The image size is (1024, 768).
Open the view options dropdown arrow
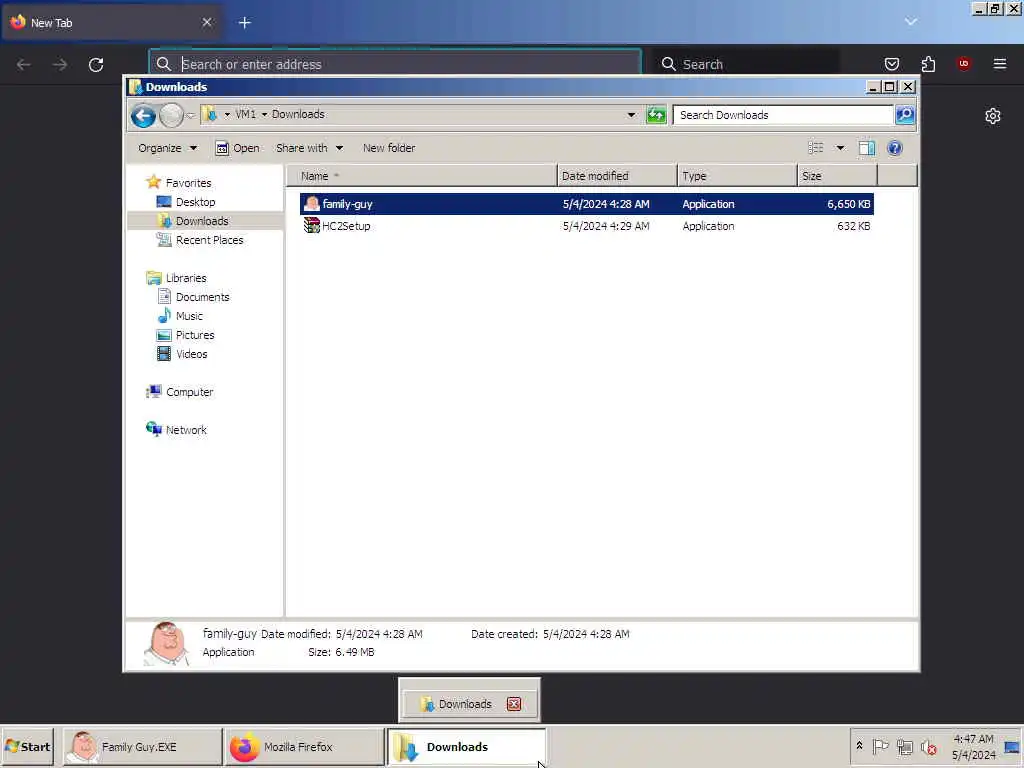tap(840, 148)
